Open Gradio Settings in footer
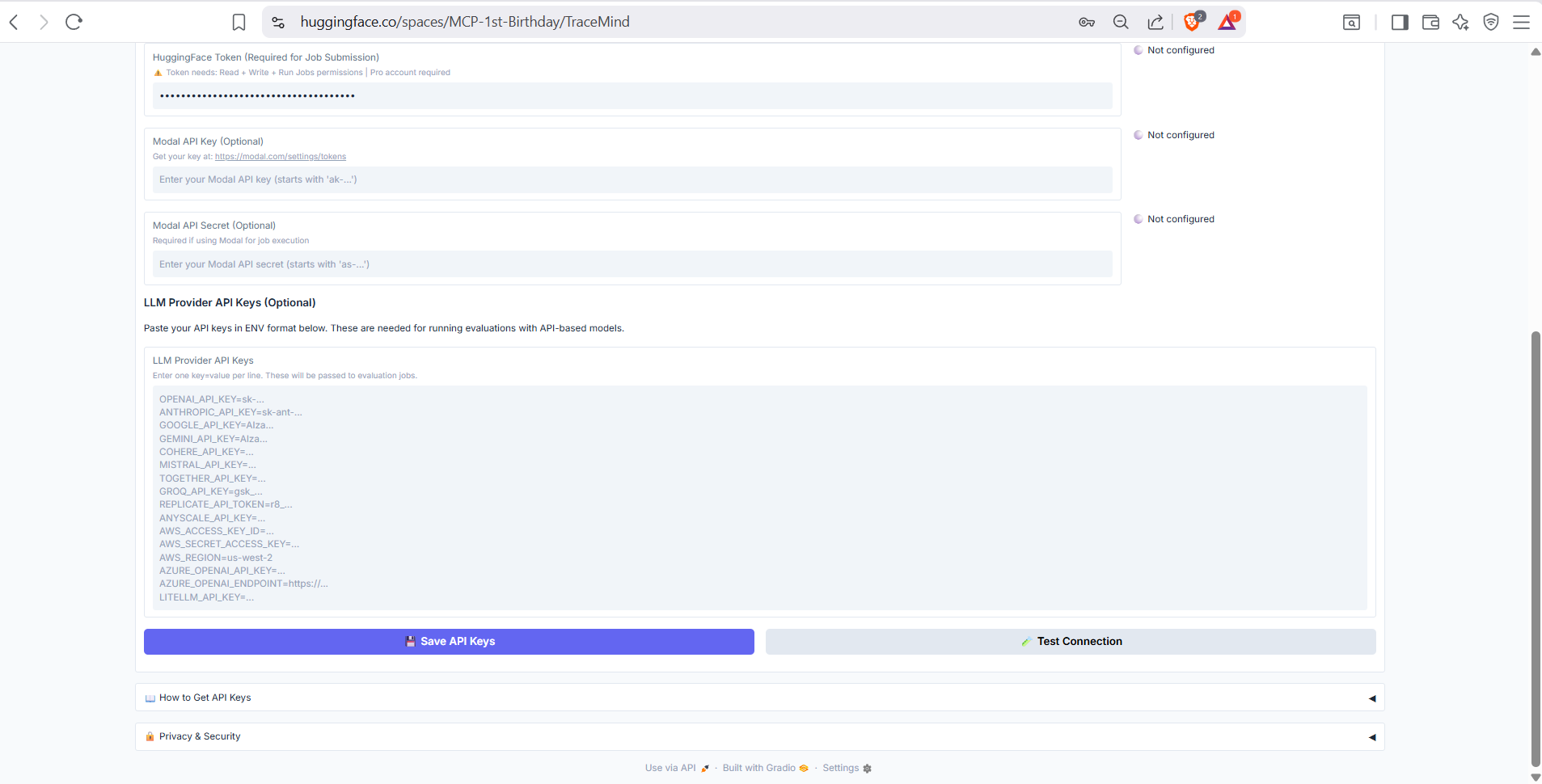The width and height of the screenshot is (1542, 784). pyautogui.click(x=847, y=768)
